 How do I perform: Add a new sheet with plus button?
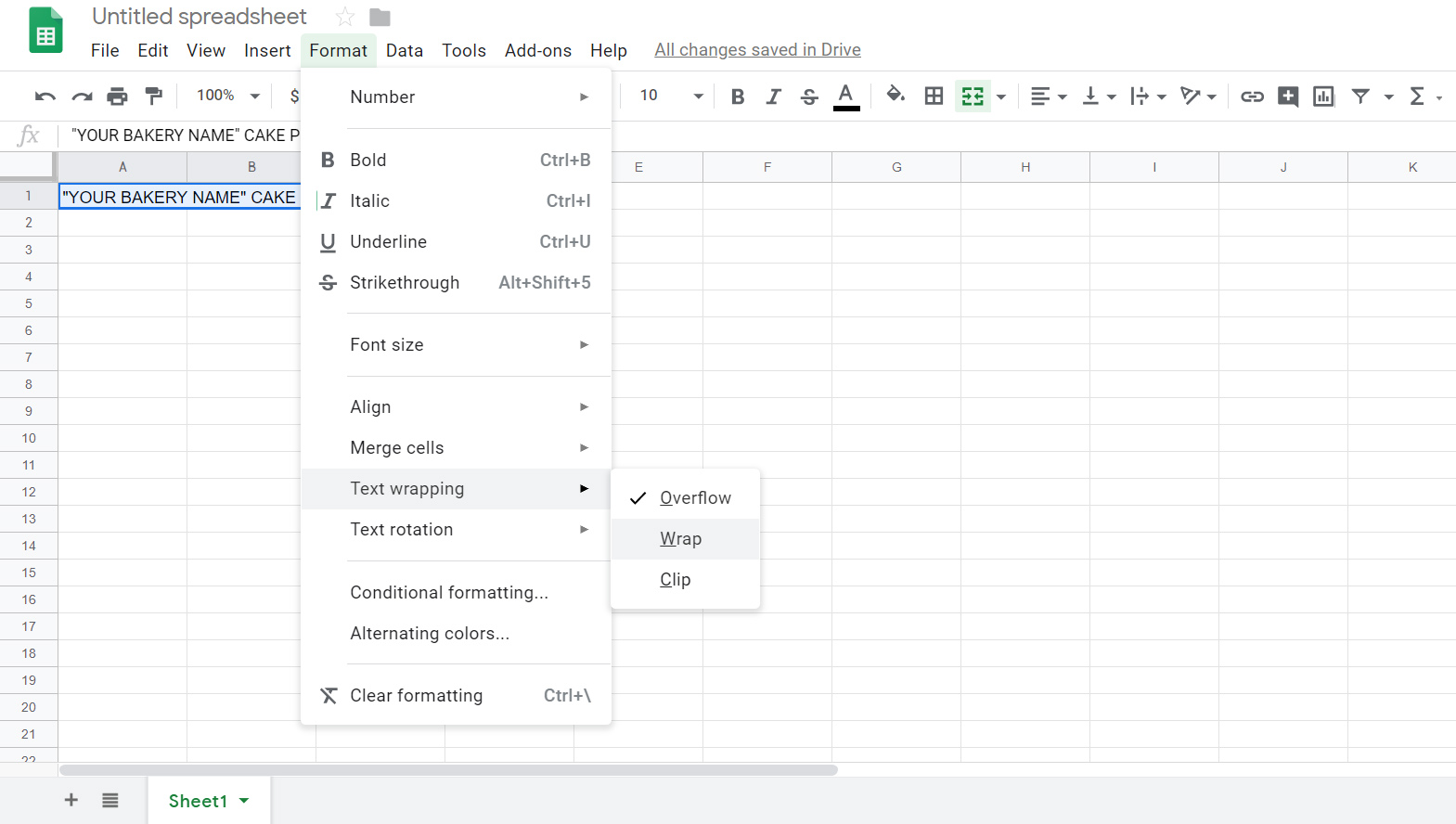[71, 800]
